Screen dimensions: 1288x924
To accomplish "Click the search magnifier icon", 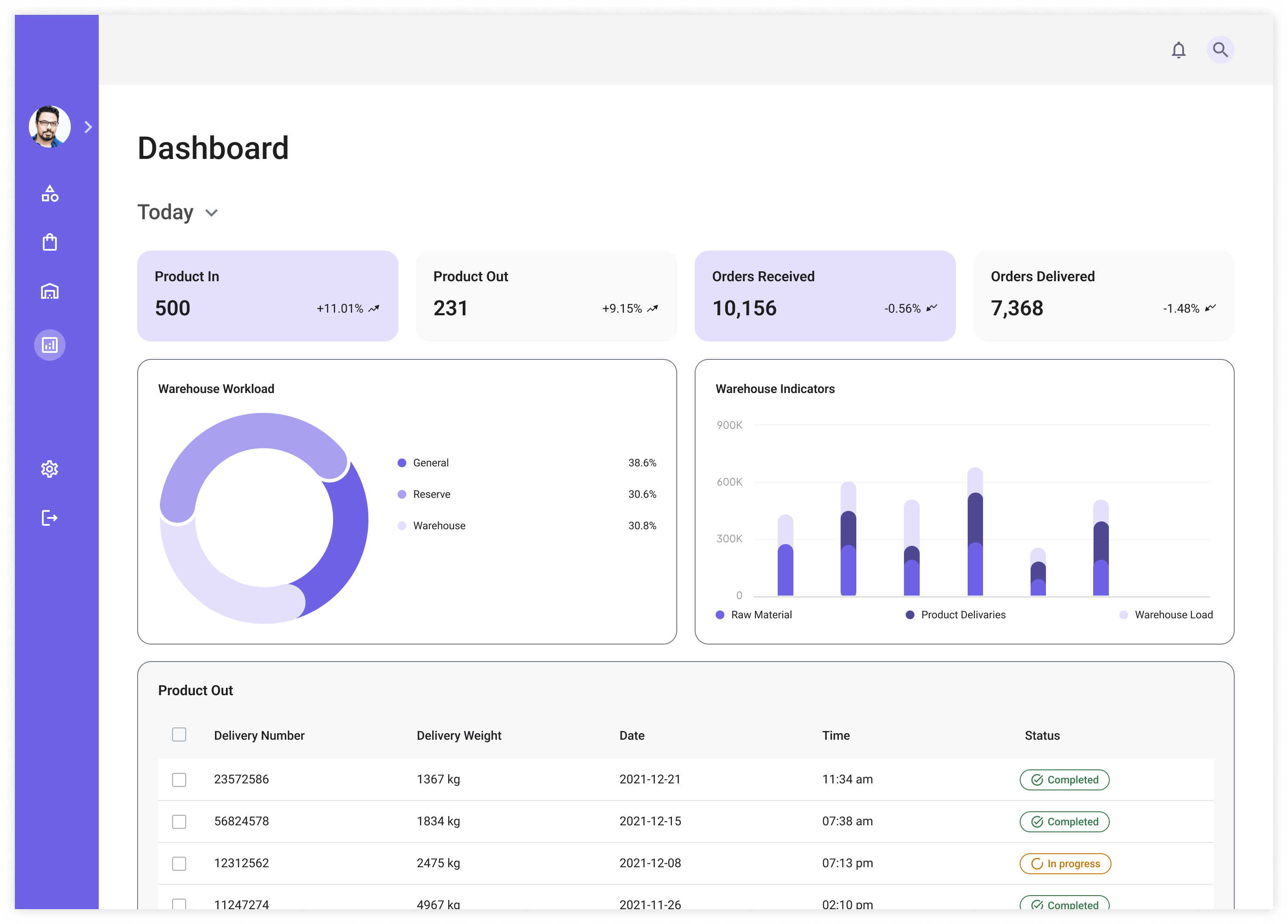I will pos(1220,50).
